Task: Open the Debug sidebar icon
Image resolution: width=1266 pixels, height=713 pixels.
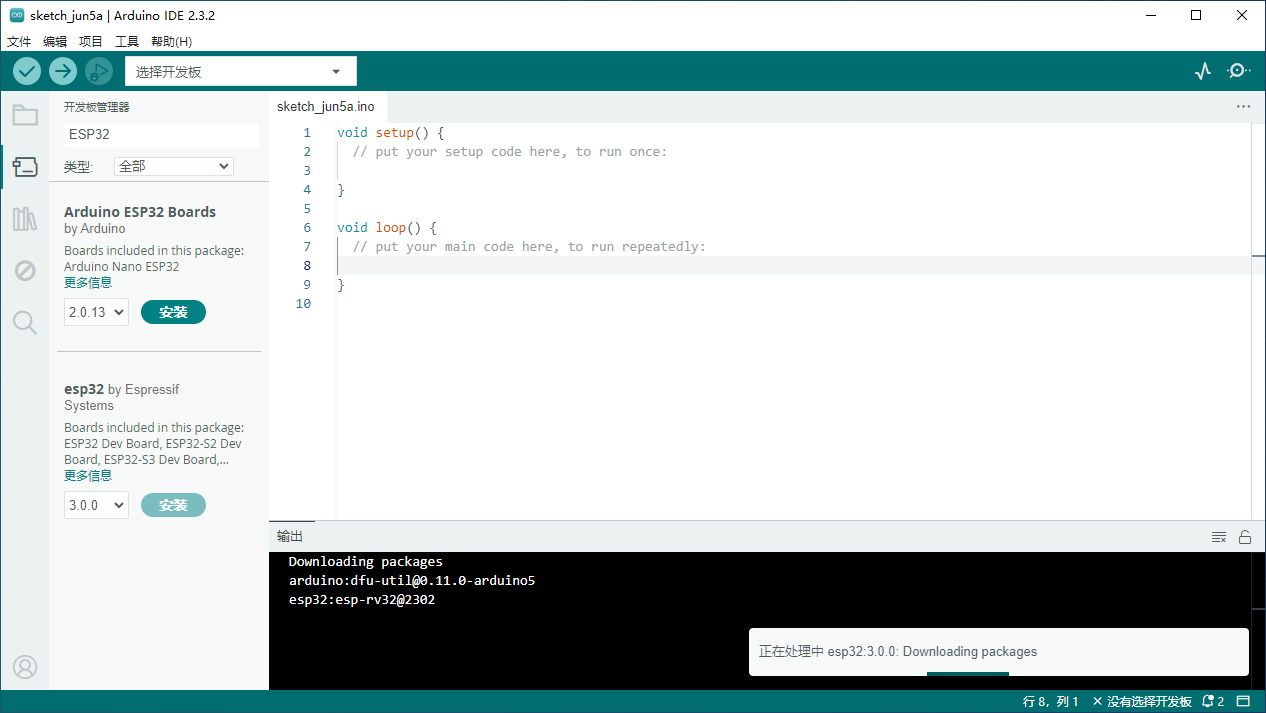Action: coord(25,270)
